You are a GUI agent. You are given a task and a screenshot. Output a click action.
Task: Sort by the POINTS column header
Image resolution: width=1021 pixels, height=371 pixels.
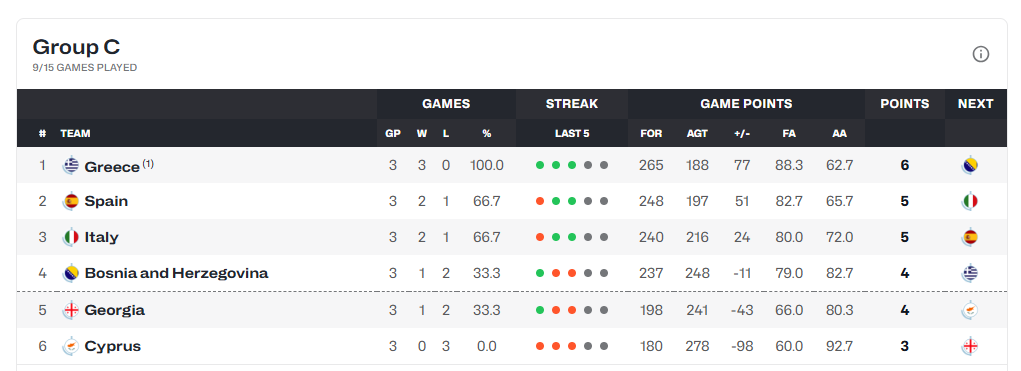904,103
